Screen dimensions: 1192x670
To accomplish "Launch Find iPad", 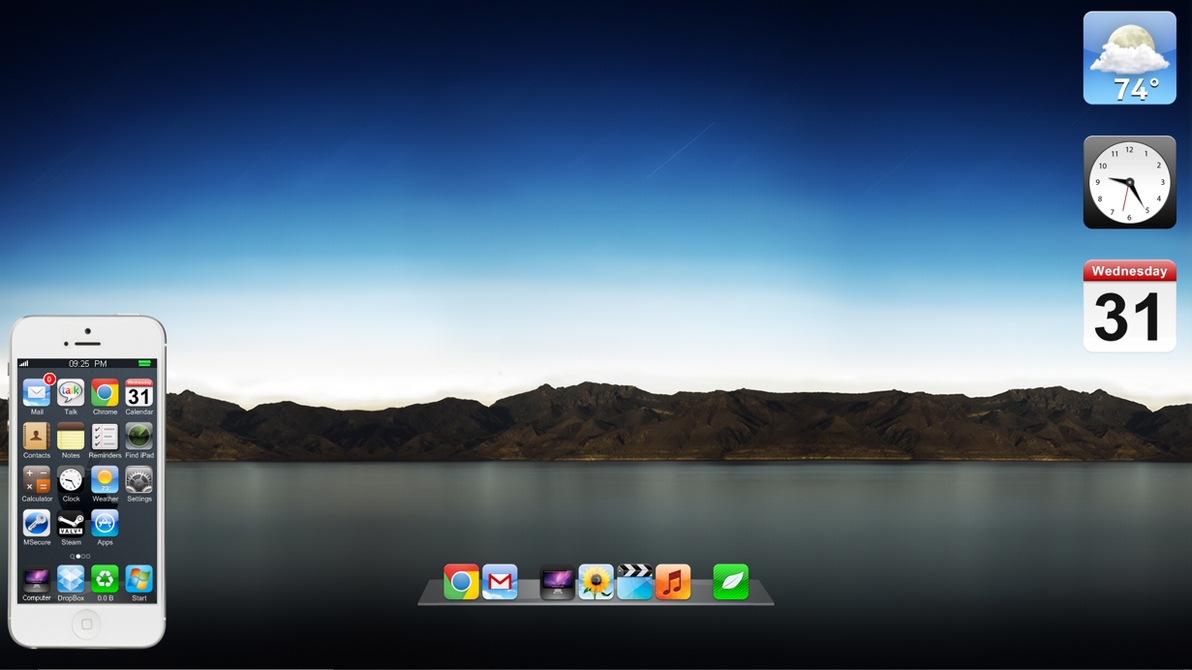I will point(138,437).
